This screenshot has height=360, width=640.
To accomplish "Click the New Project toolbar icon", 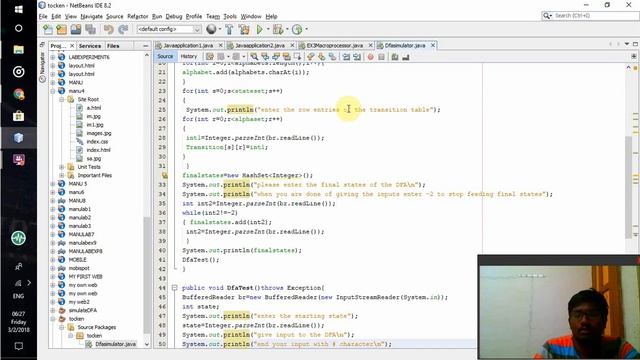I will click(x=62, y=29).
